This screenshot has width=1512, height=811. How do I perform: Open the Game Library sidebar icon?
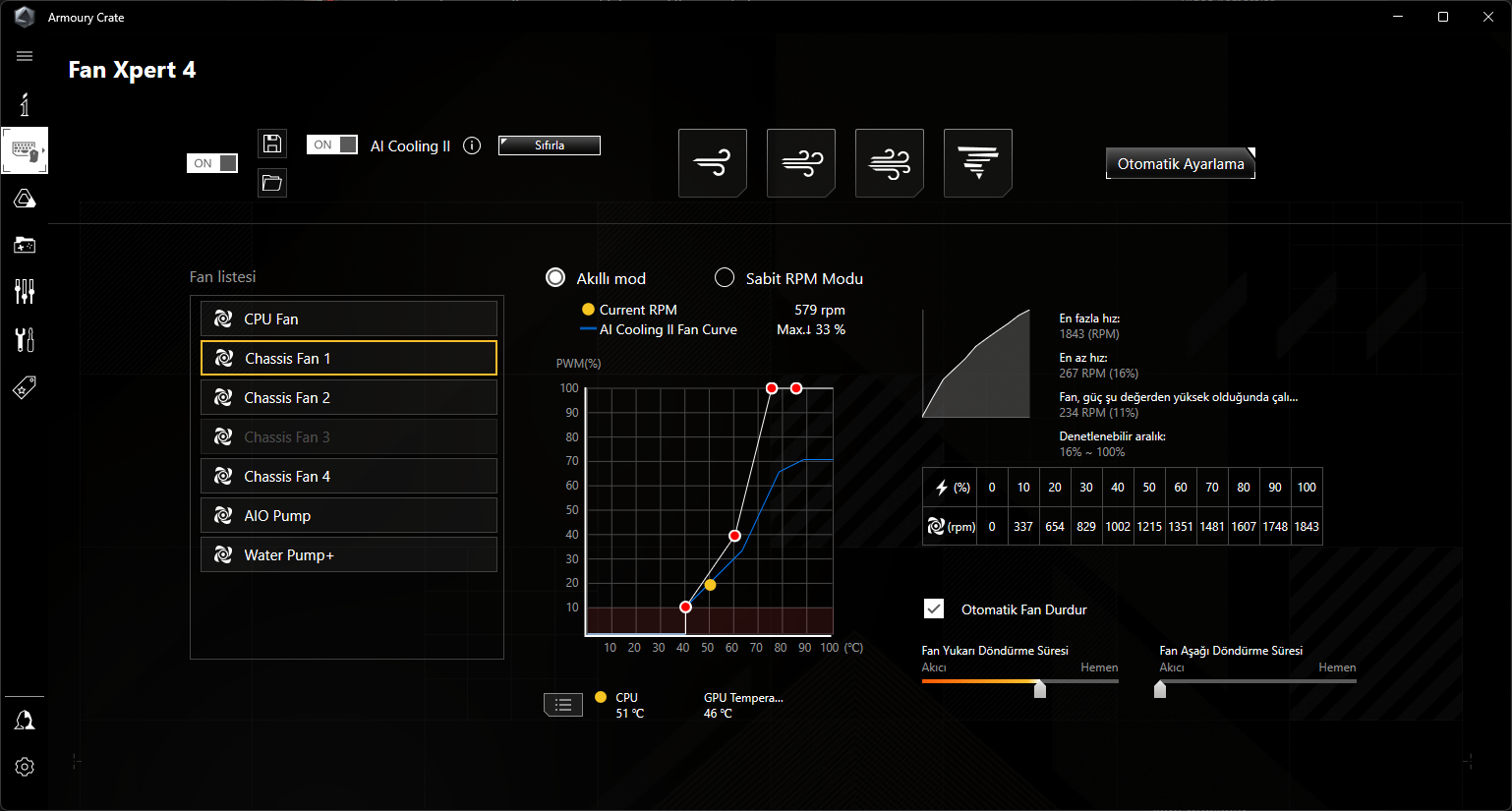pyautogui.click(x=25, y=245)
